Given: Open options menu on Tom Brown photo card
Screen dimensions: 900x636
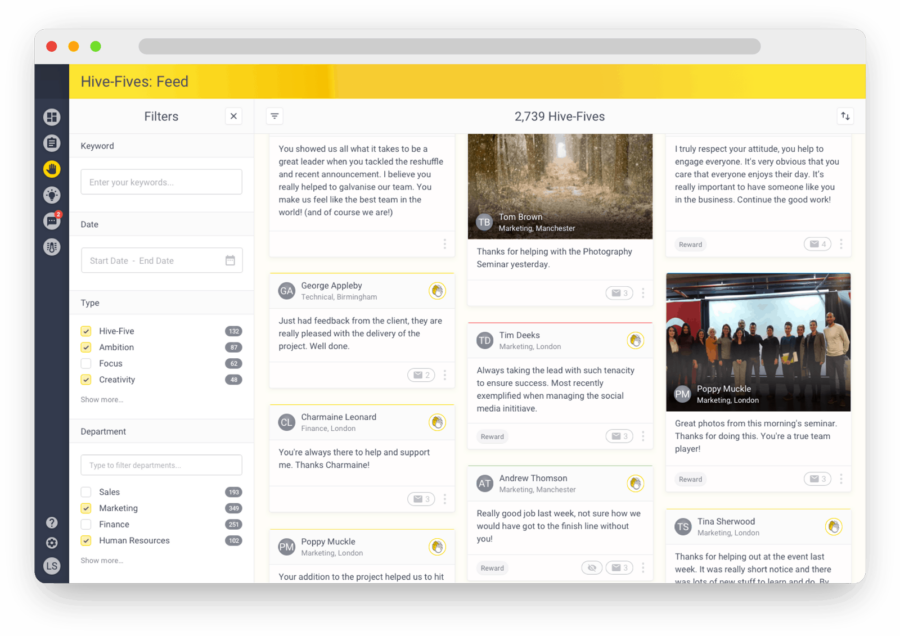Looking at the screenshot, I should coord(643,293).
